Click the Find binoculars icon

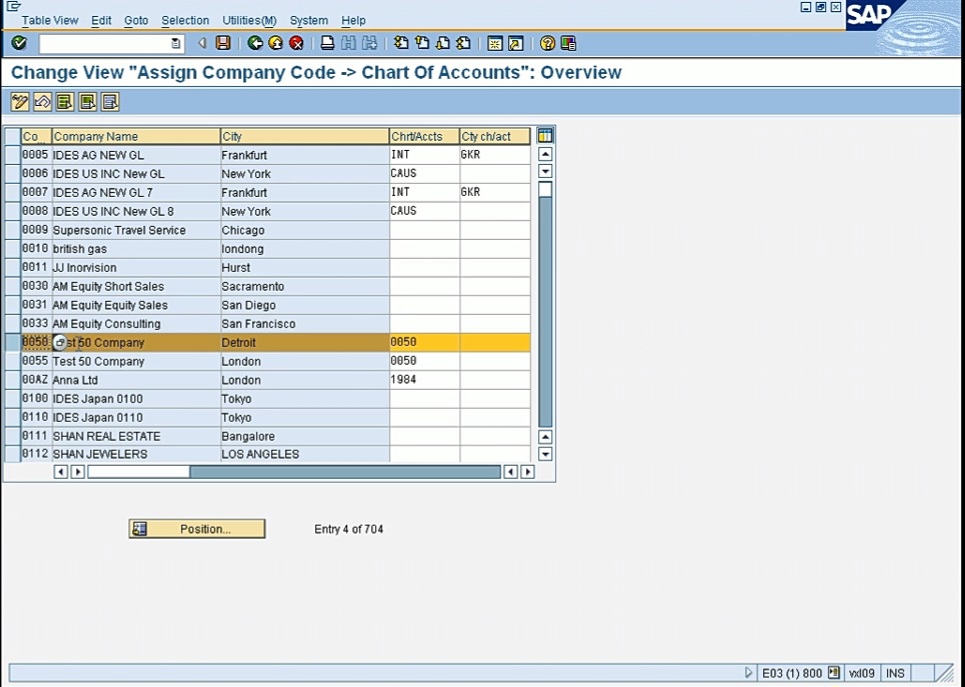pos(348,43)
